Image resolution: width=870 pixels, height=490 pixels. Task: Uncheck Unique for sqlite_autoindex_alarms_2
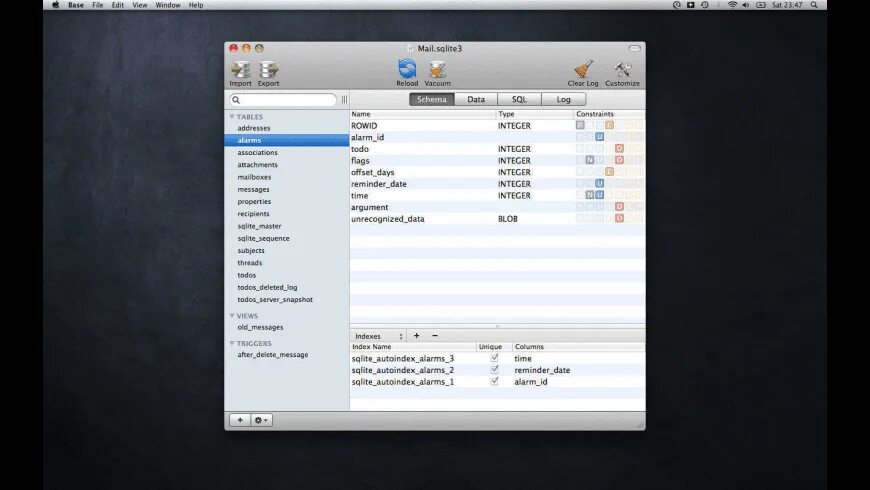point(494,370)
